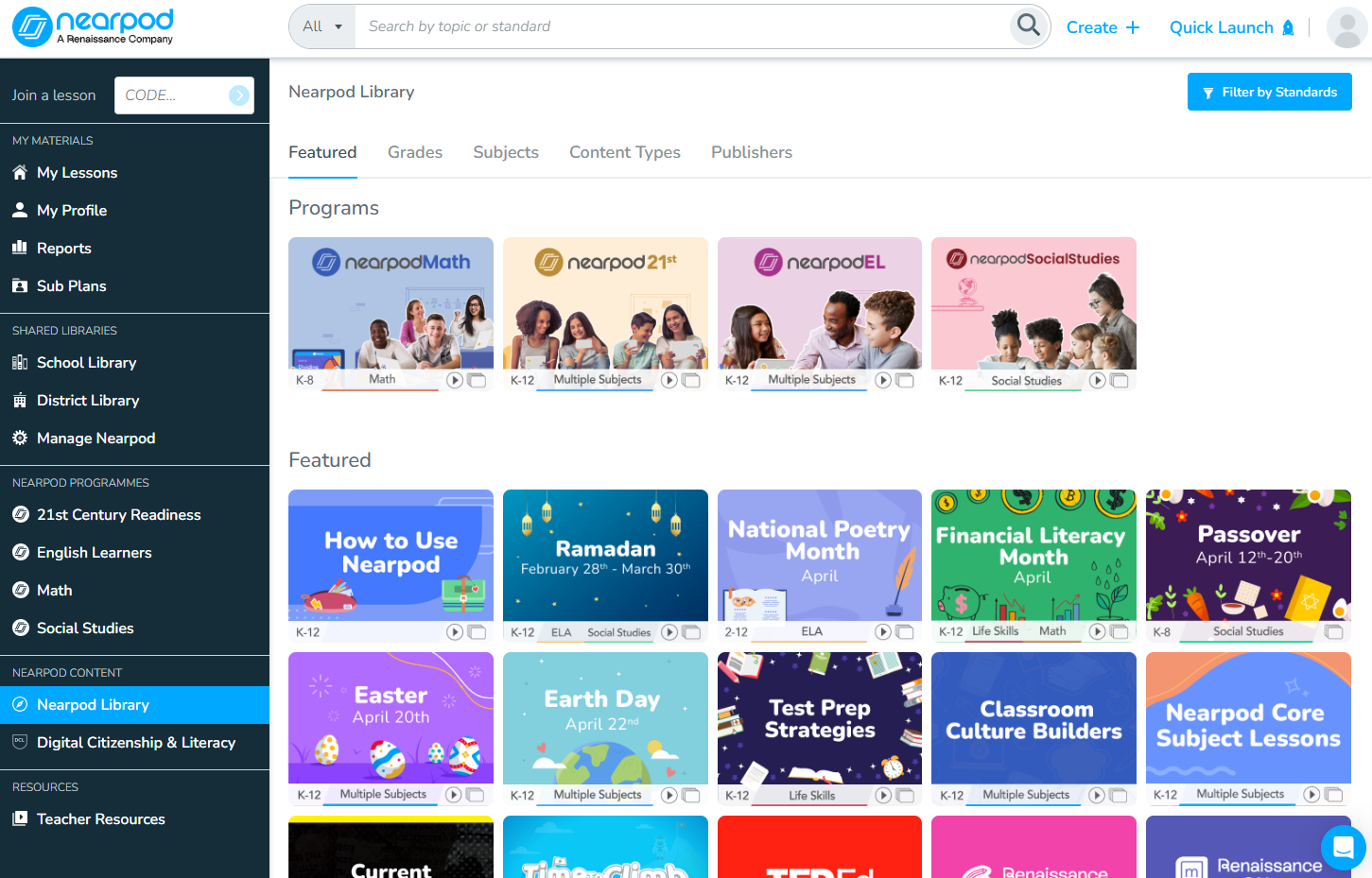The width and height of the screenshot is (1372, 878).
Task: Click the search magnifying glass icon
Action: click(x=1028, y=26)
